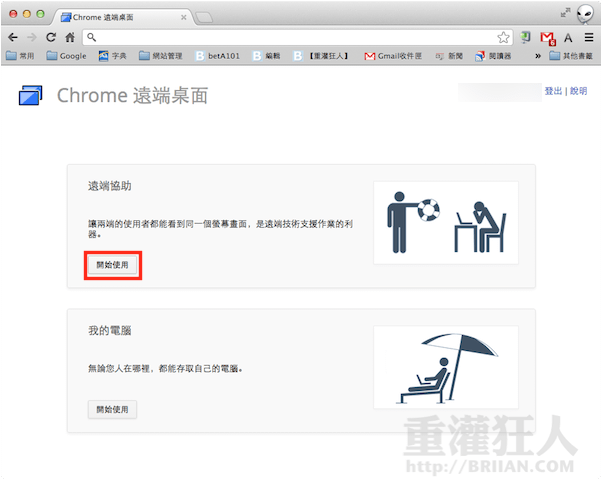Click 開始使用 under 我的電腦
This screenshot has height=480, width=602.
tap(111, 409)
